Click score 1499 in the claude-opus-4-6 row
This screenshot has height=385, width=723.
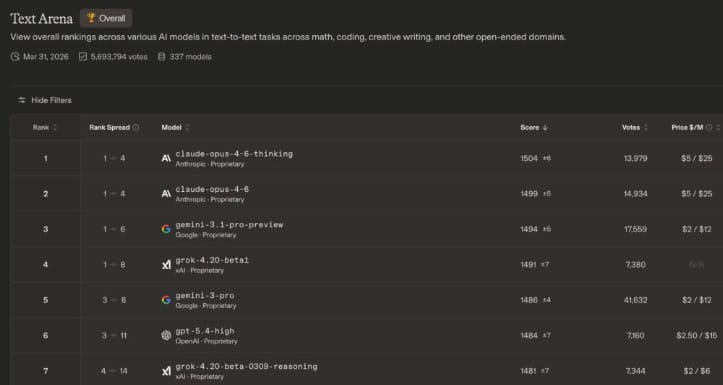click(529, 194)
